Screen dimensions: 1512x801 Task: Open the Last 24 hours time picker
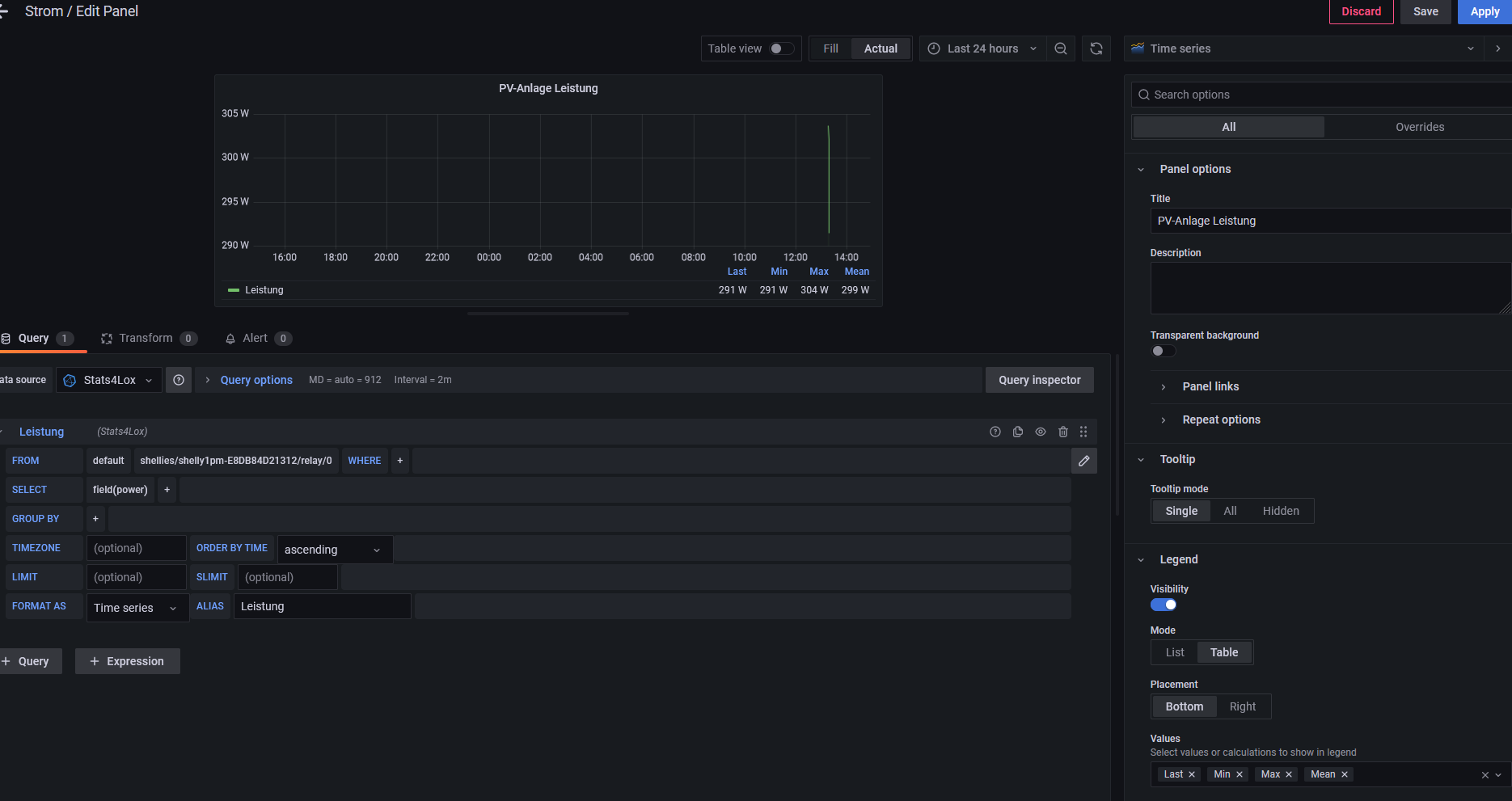982,48
